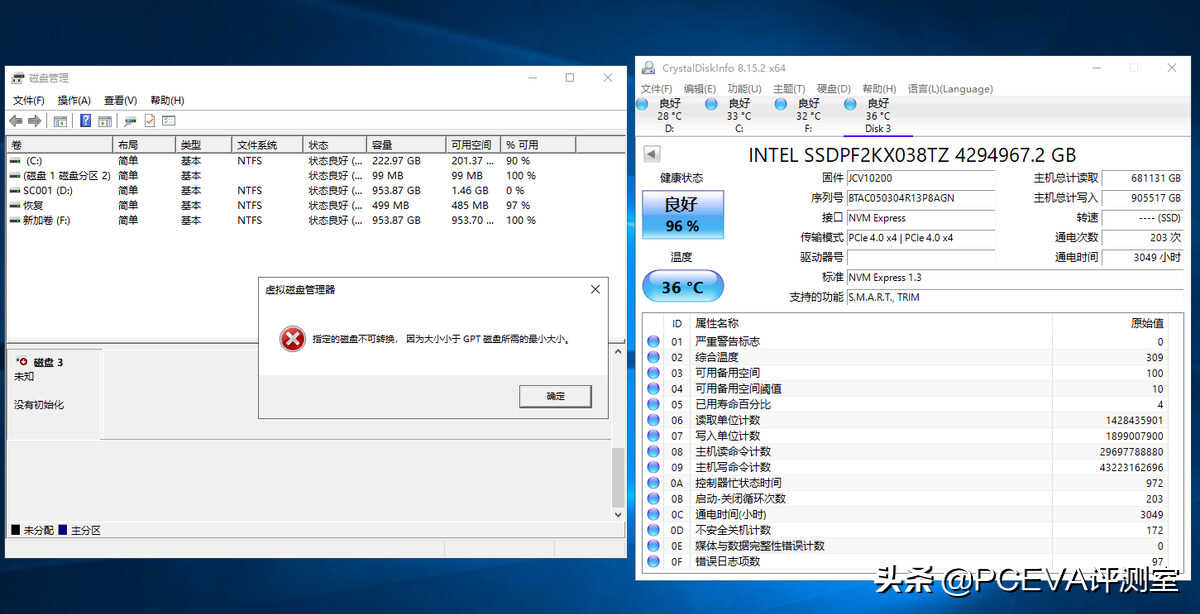Image resolution: width=1200 pixels, height=614 pixels.
Task: Click the firmware field showing JCV10200
Action: [920, 178]
